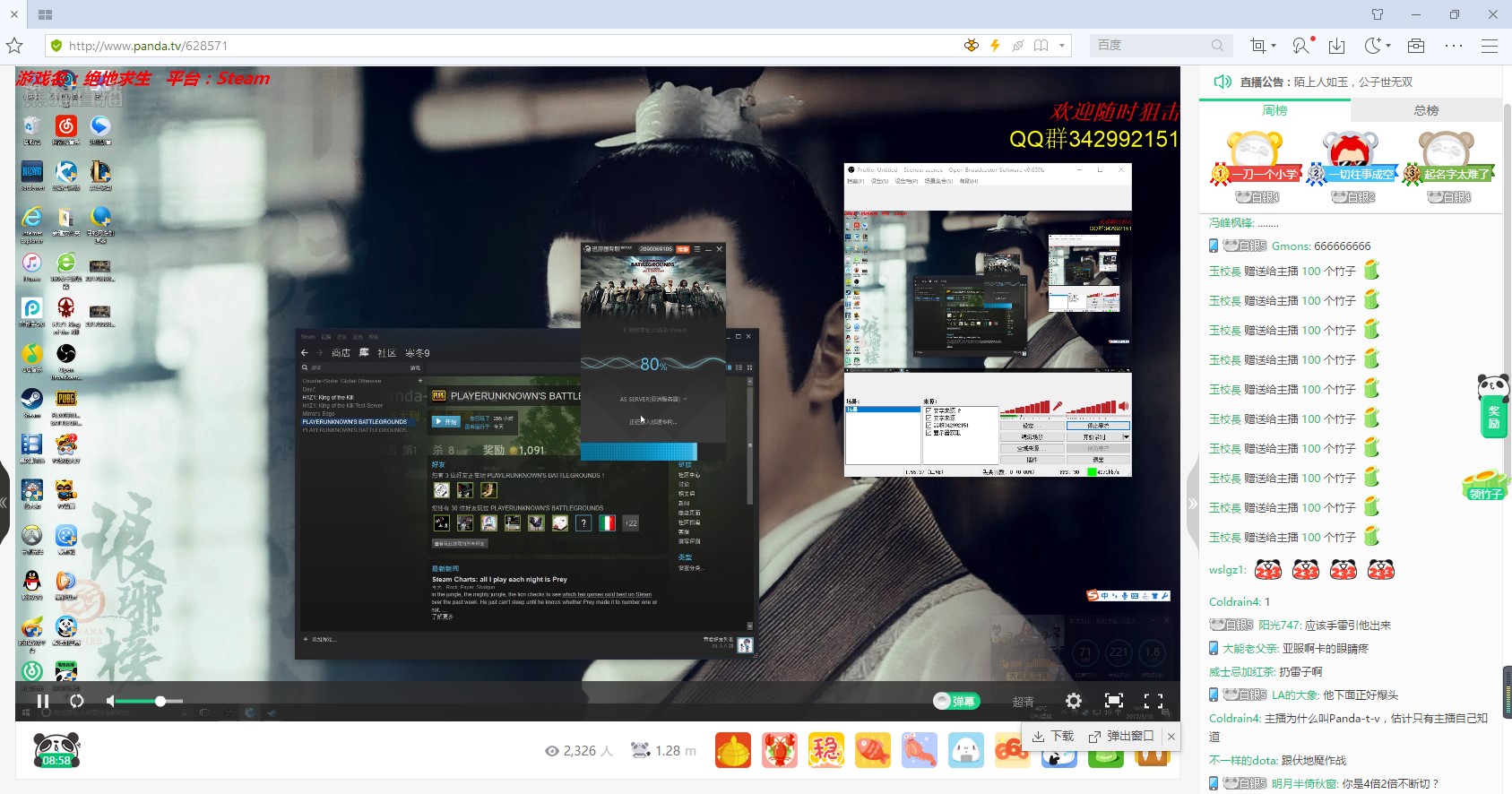
Task: Open the browser downloads icon
Action: point(1336,45)
